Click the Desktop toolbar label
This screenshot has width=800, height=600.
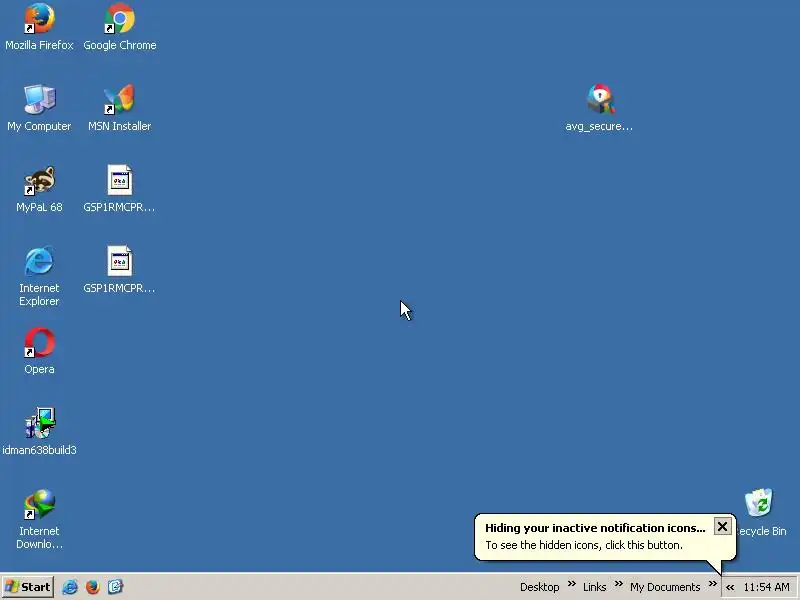[x=540, y=587]
